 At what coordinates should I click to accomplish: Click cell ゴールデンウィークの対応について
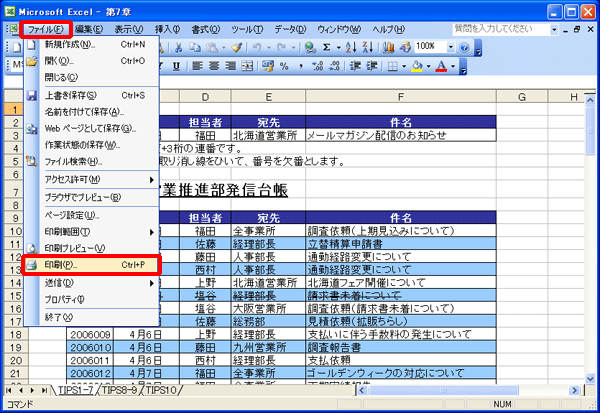[x=401, y=373]
